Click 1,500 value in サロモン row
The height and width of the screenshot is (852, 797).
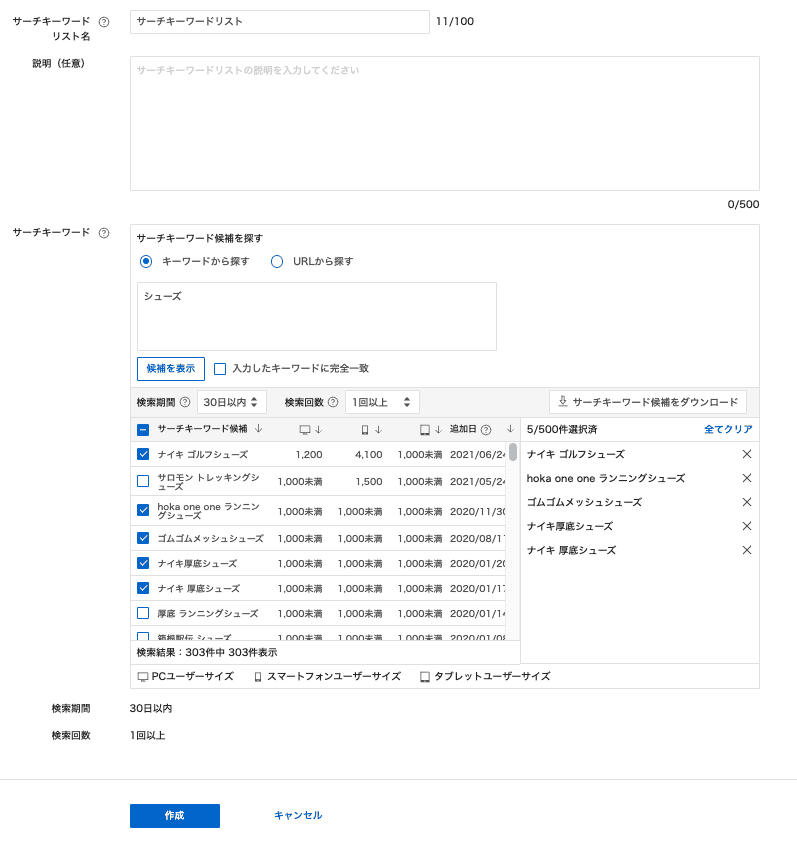pos(369,481)
